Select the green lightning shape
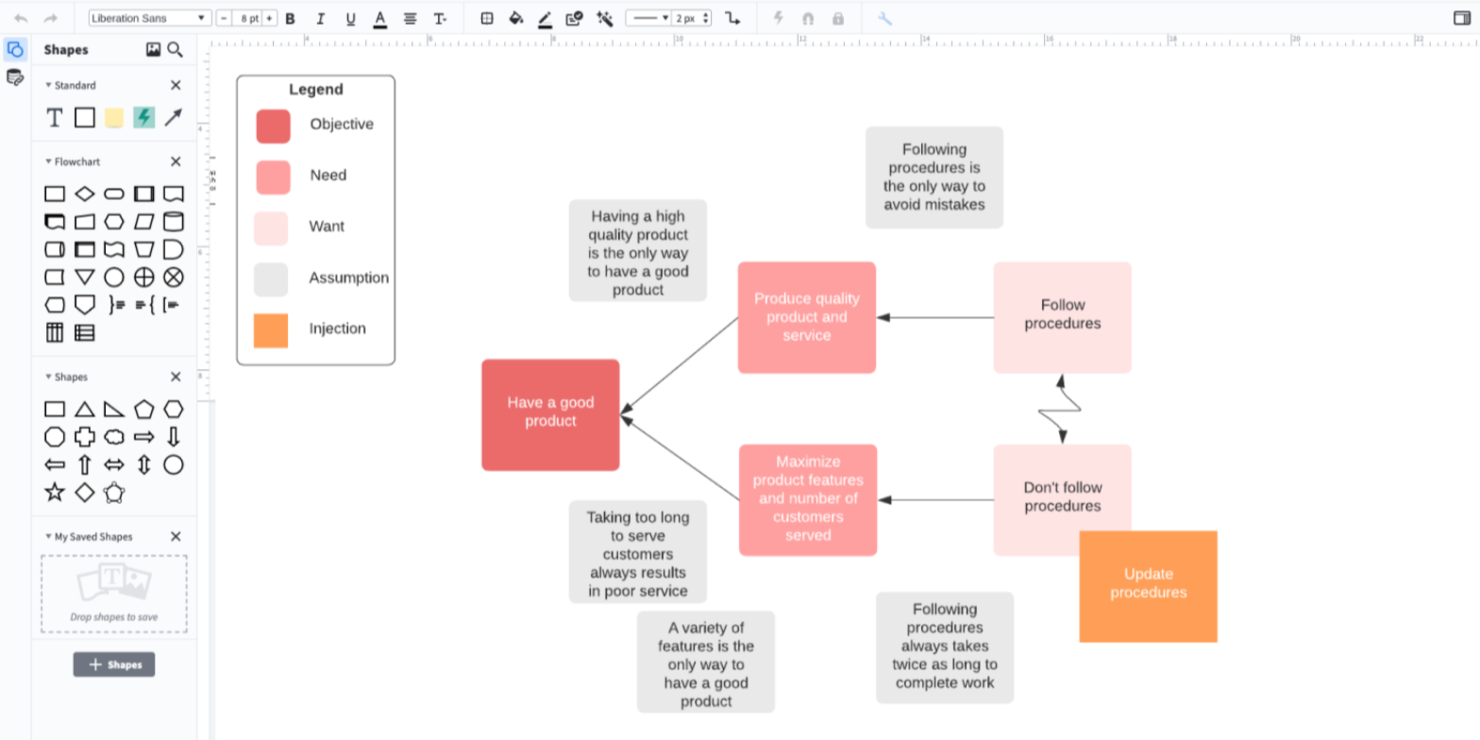Viewport: 1480px width, 740px height. click(144, 117)
